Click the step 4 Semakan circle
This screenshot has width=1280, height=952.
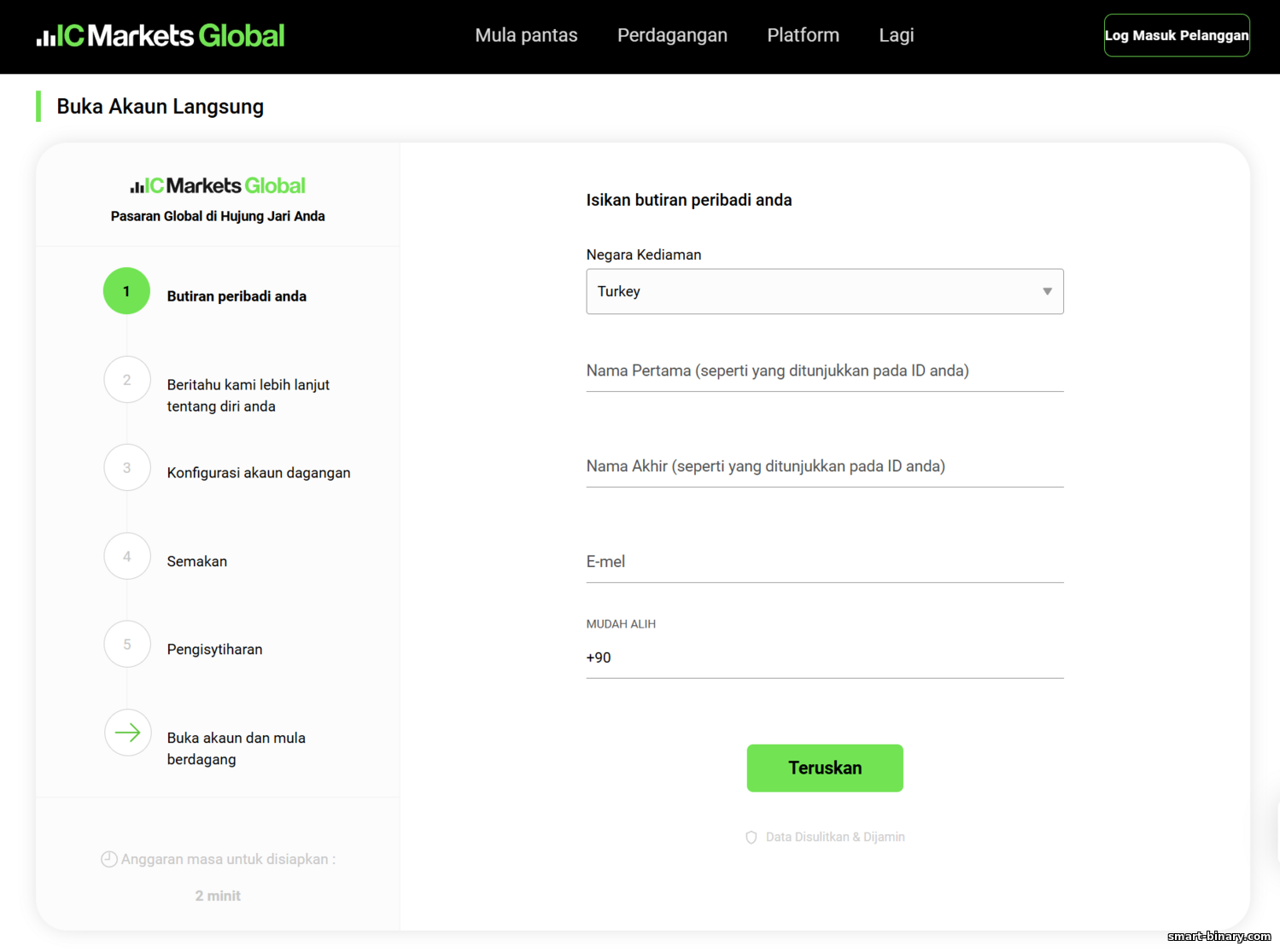click(x=127, y=557)
